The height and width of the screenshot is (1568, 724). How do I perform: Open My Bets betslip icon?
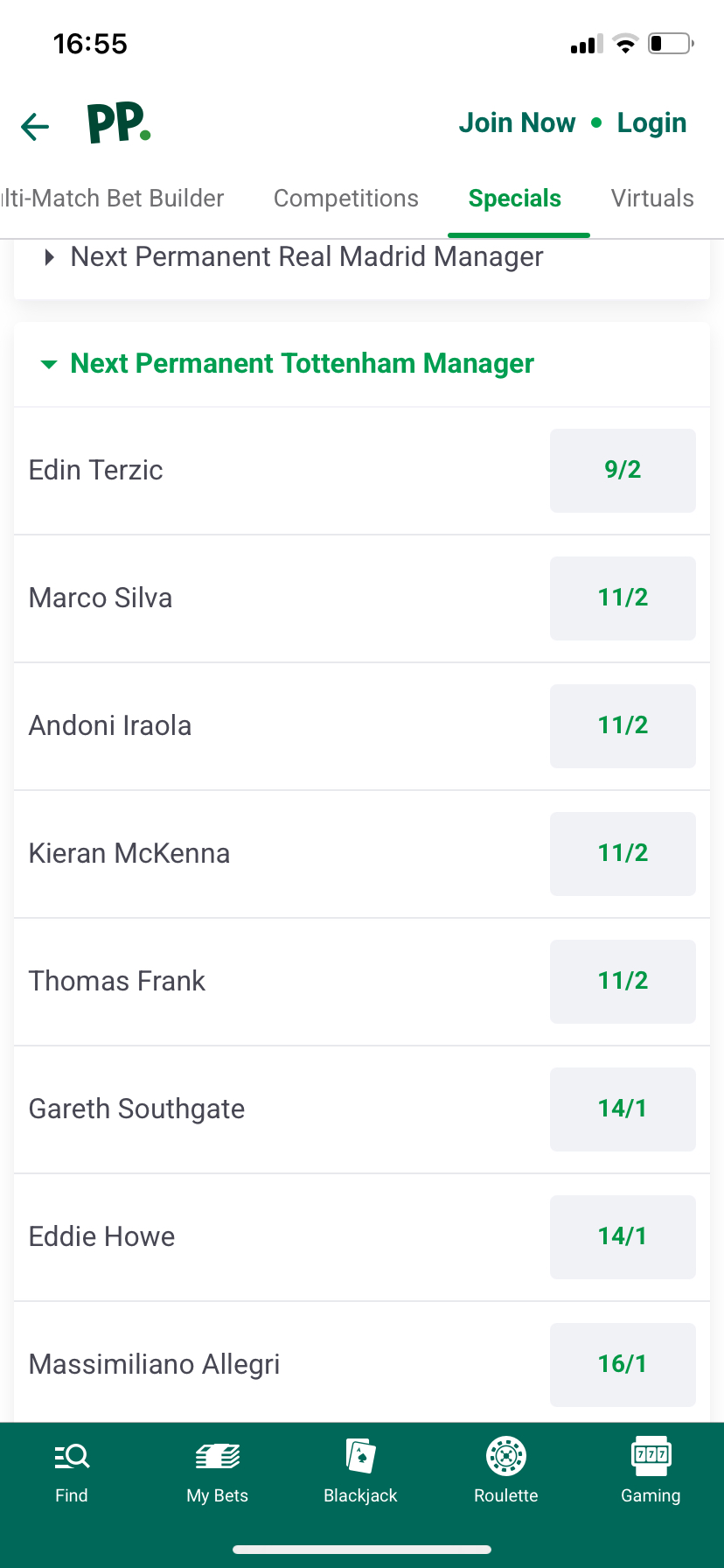coord(218,1456)
